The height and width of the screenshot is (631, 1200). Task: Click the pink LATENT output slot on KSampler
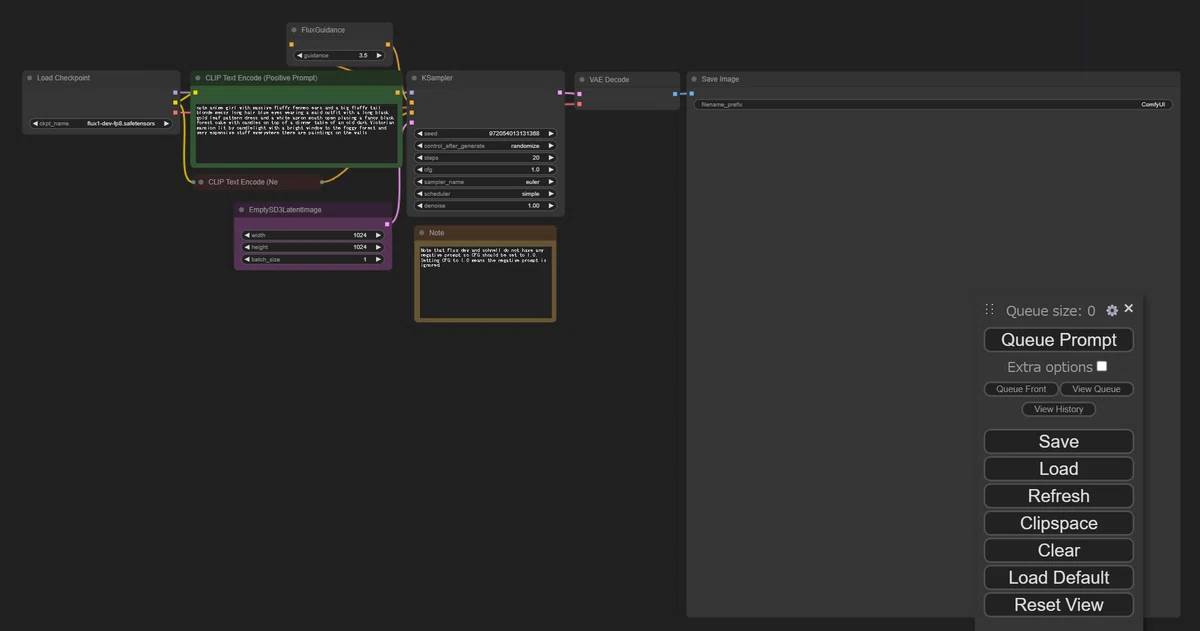[559, 93]
